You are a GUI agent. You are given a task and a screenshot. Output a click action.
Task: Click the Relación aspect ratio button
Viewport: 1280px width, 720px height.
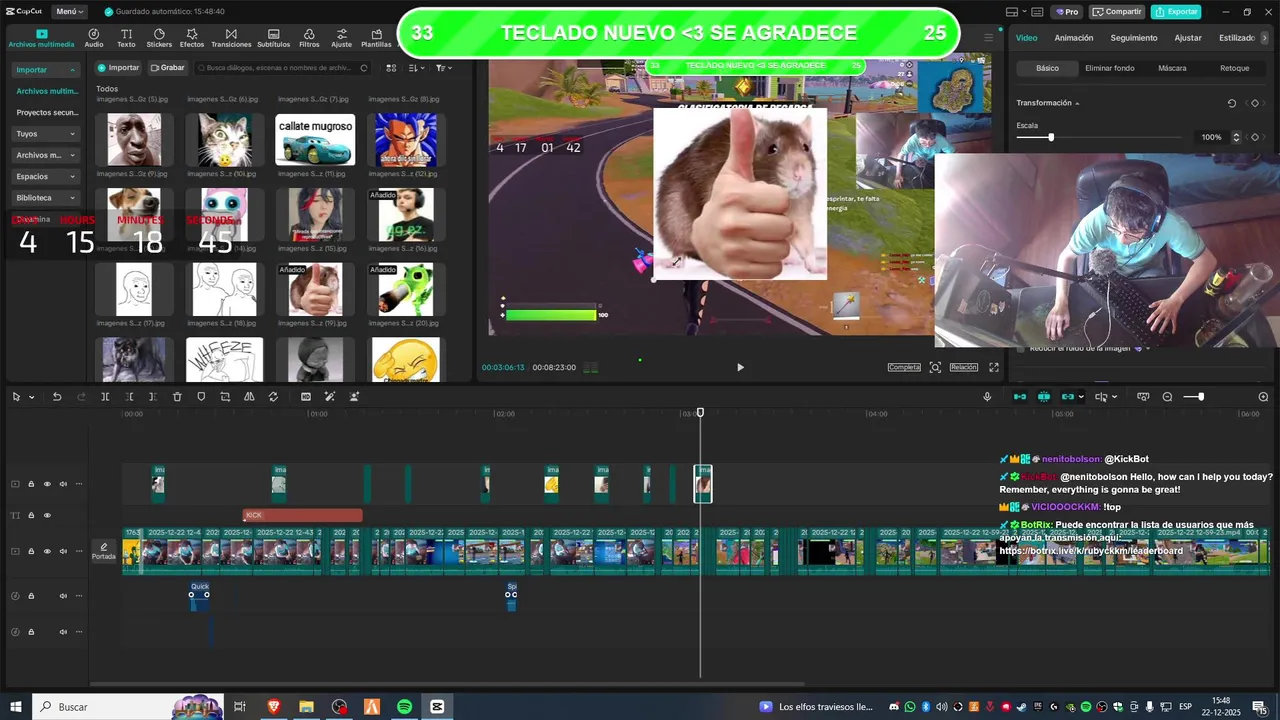click(963, 367)
